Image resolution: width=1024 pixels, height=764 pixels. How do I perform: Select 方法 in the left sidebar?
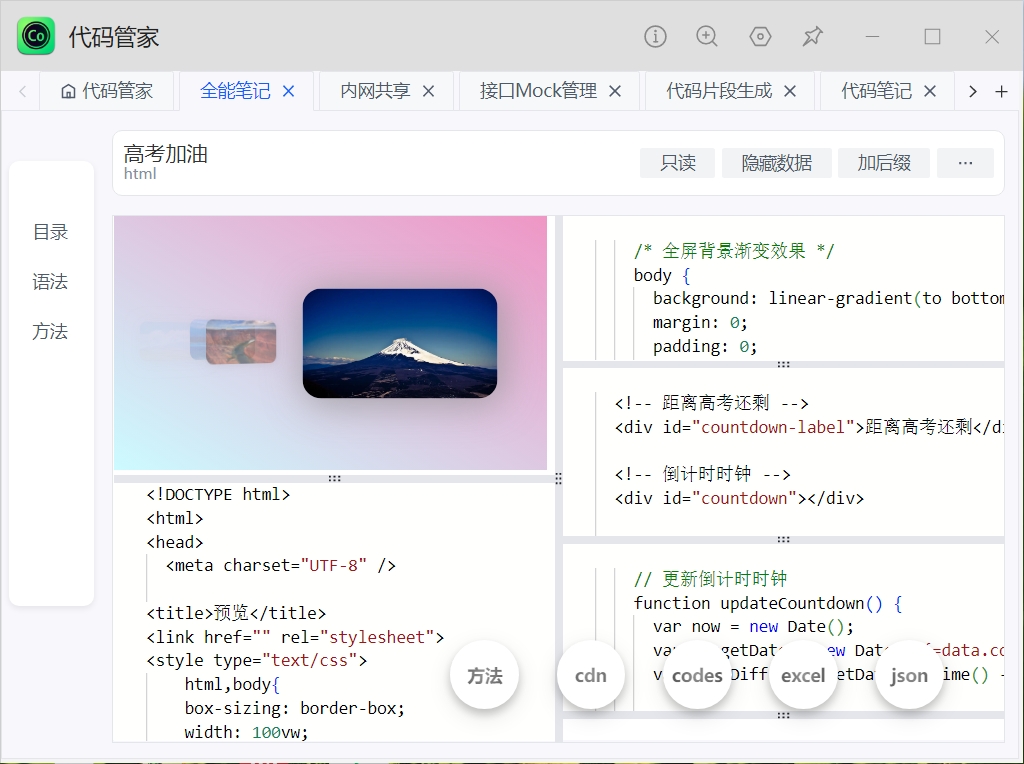click(x=50, y=331)
